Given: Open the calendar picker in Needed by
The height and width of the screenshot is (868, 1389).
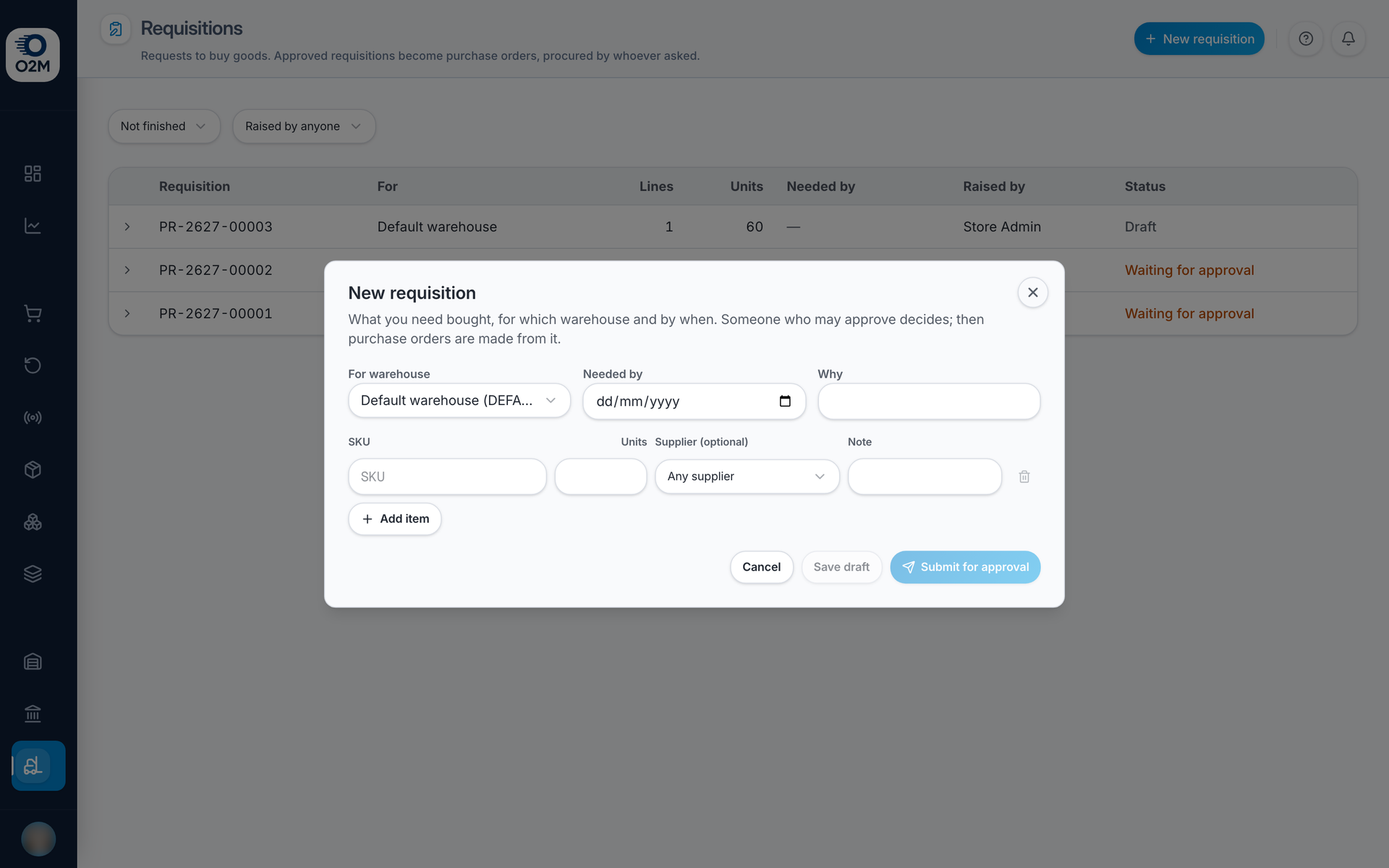Looking at the screenshot, I should (785, 401).
